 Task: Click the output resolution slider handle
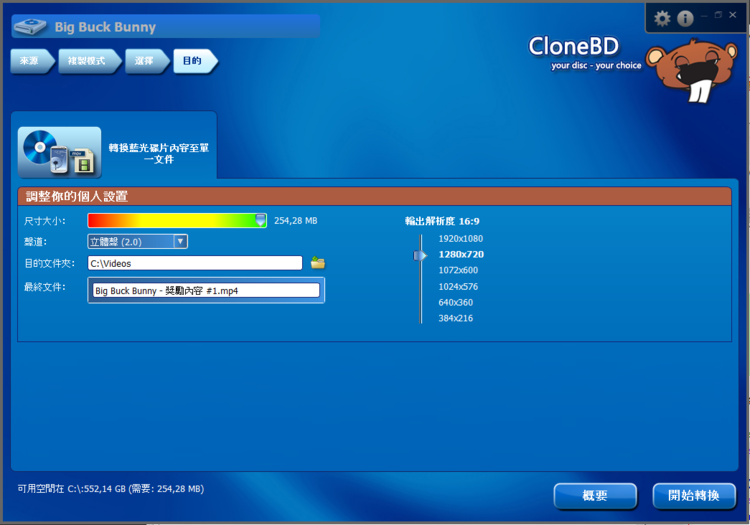coord(419,255)
